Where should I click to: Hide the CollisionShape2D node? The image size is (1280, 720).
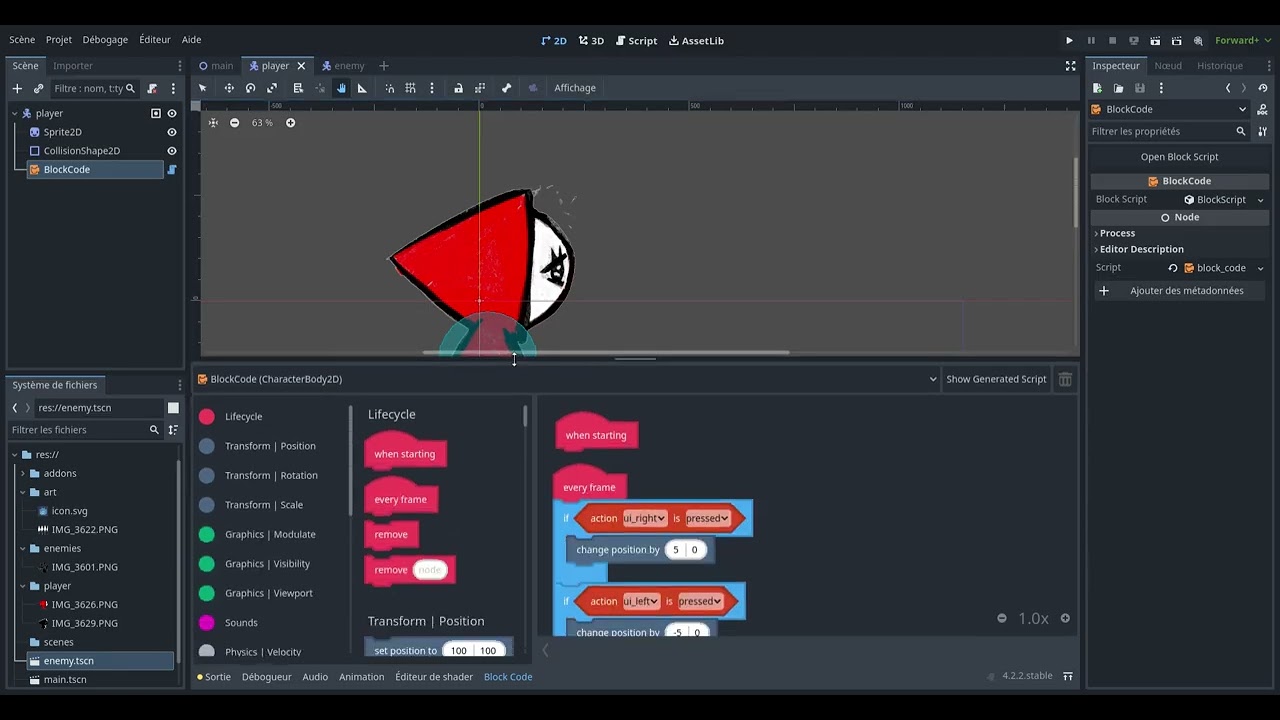click(171, 151)
